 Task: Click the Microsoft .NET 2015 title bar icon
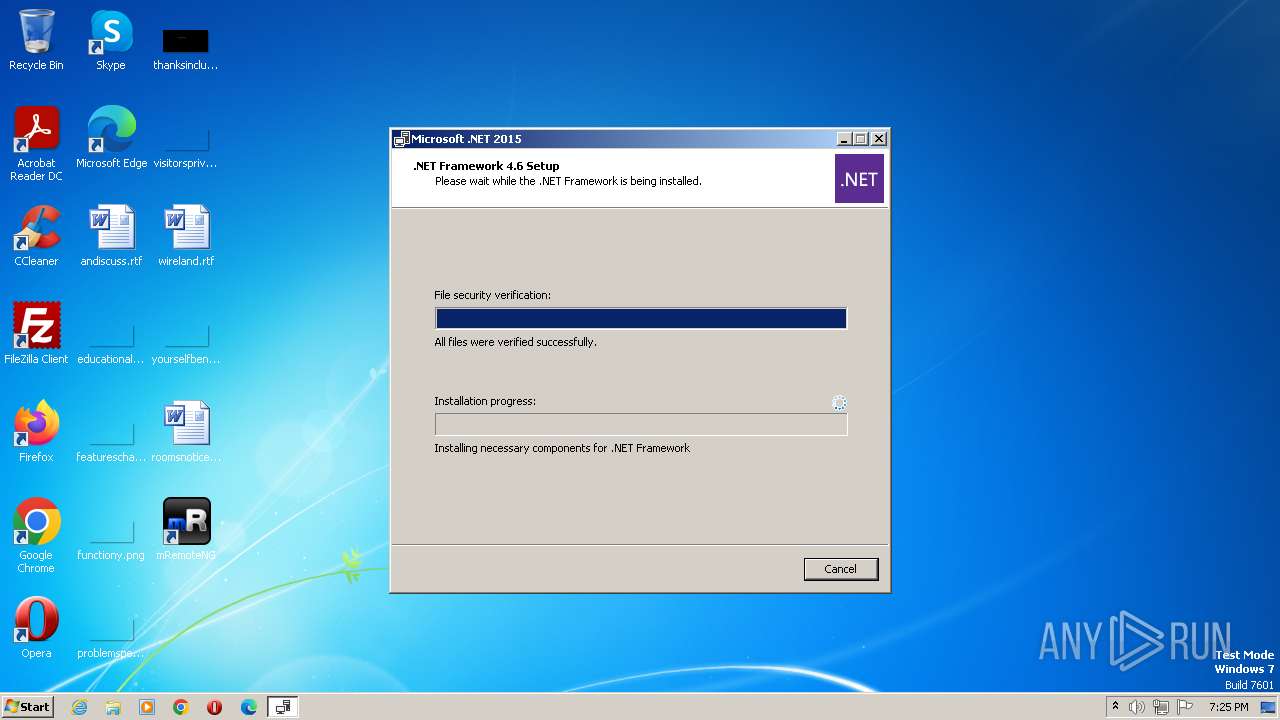(x=402, y=139)
